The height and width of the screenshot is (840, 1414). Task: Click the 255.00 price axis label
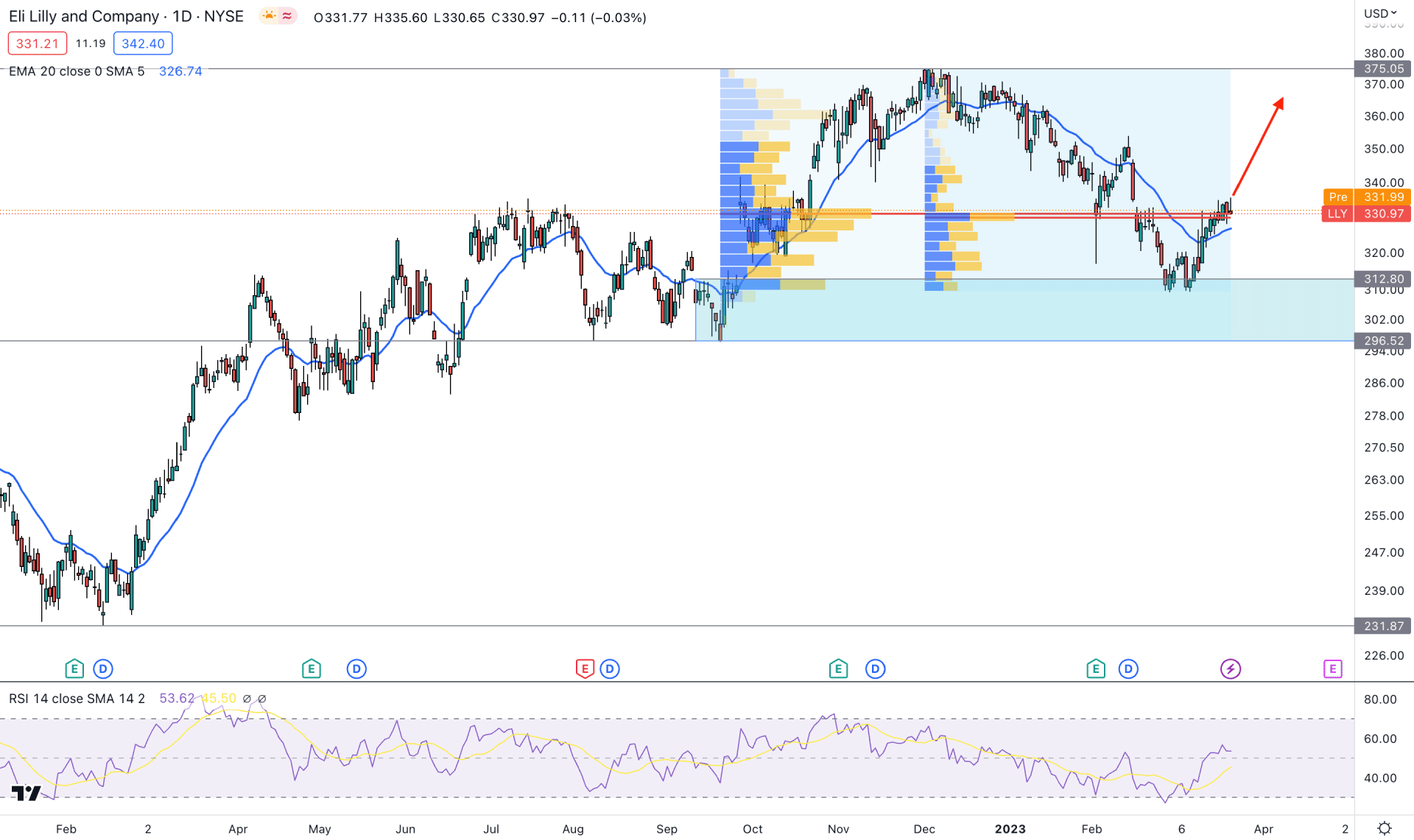coord(1384,516)
